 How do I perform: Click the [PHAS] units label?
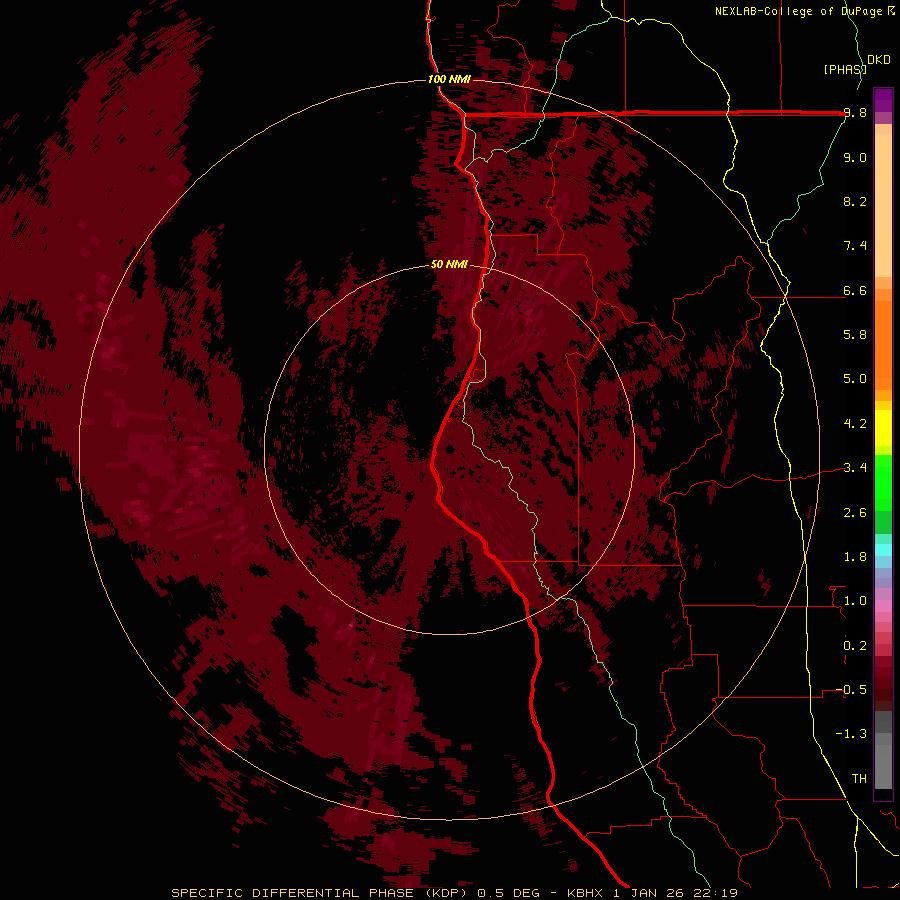click(845, 69)
